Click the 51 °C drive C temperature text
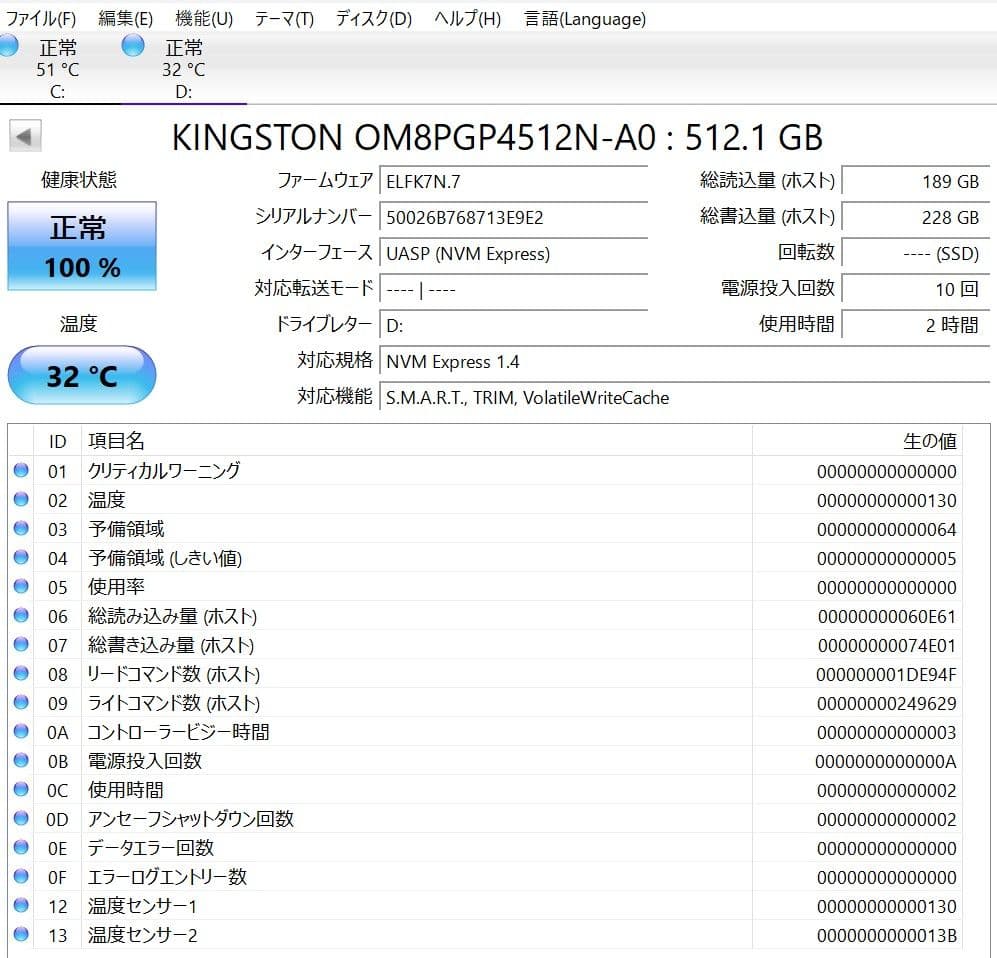This screenshot has width=997, height=958. point(58,69)
